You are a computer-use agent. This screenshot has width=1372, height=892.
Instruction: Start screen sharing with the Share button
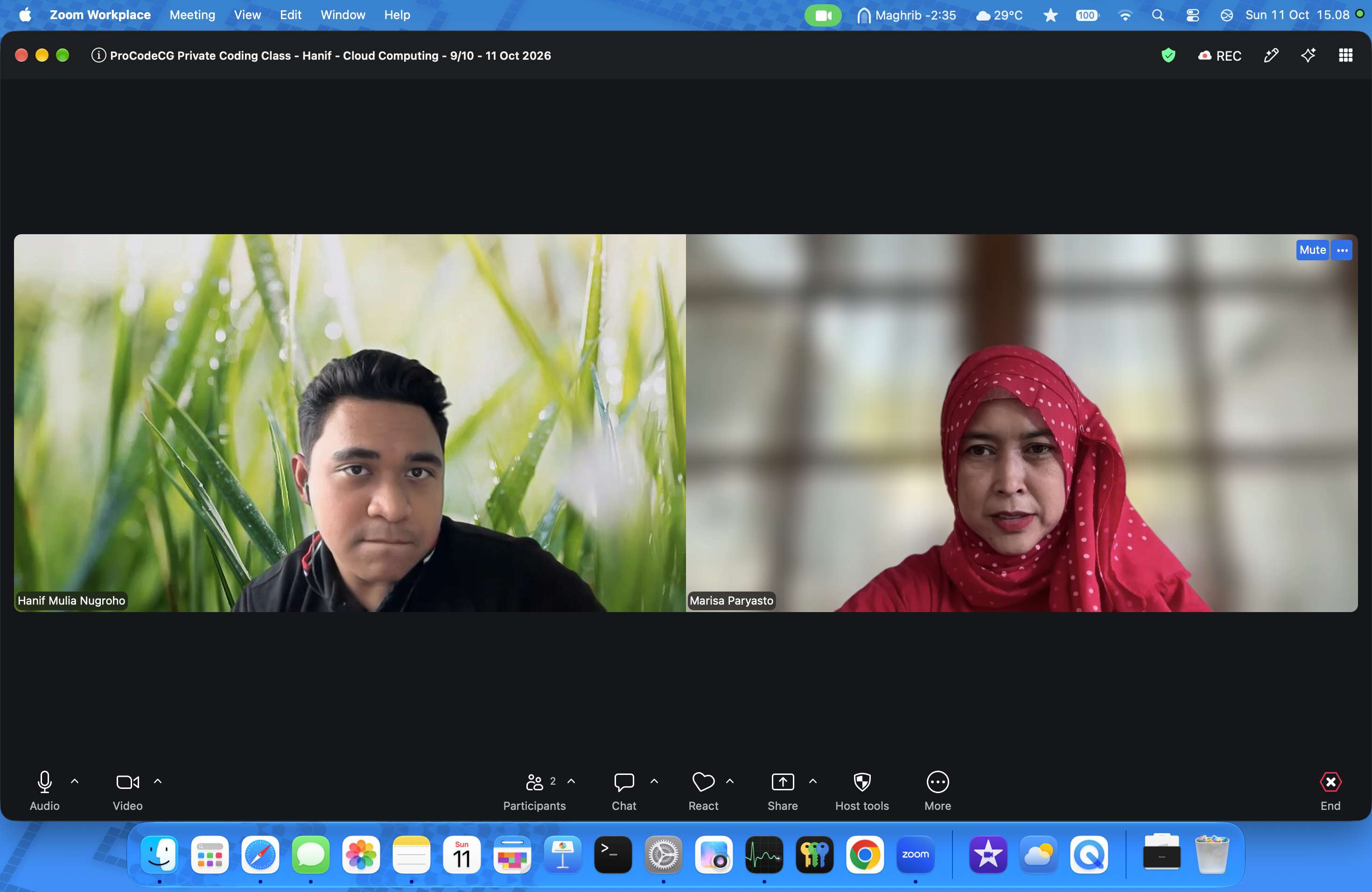pyautogui.click(x=782, y=792)
